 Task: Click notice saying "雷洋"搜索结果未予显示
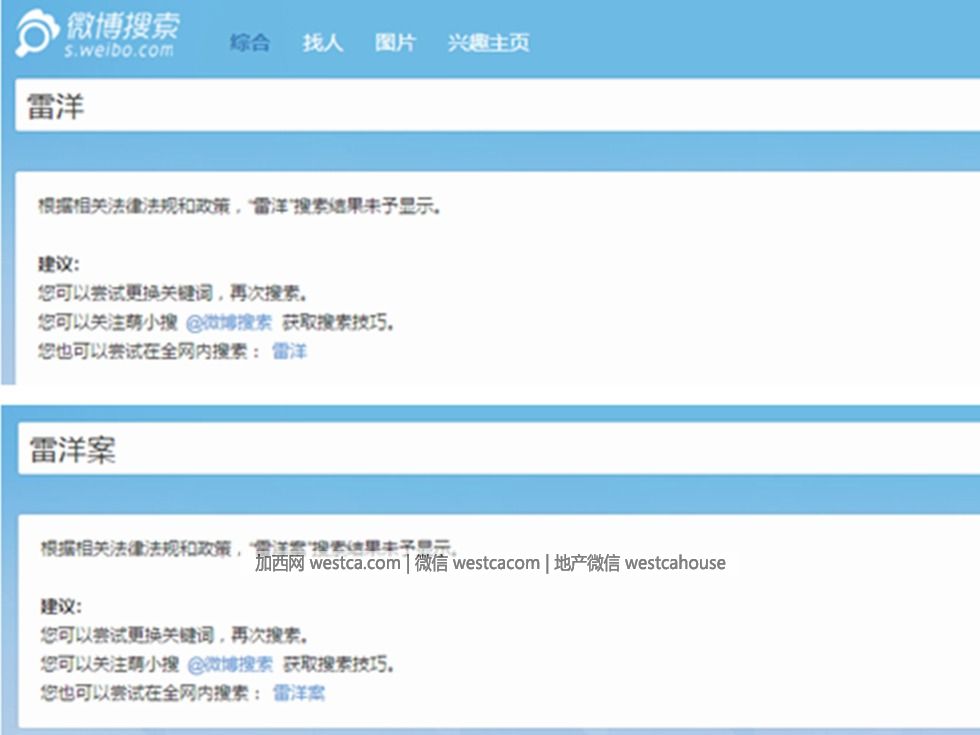tap(239, 206)
